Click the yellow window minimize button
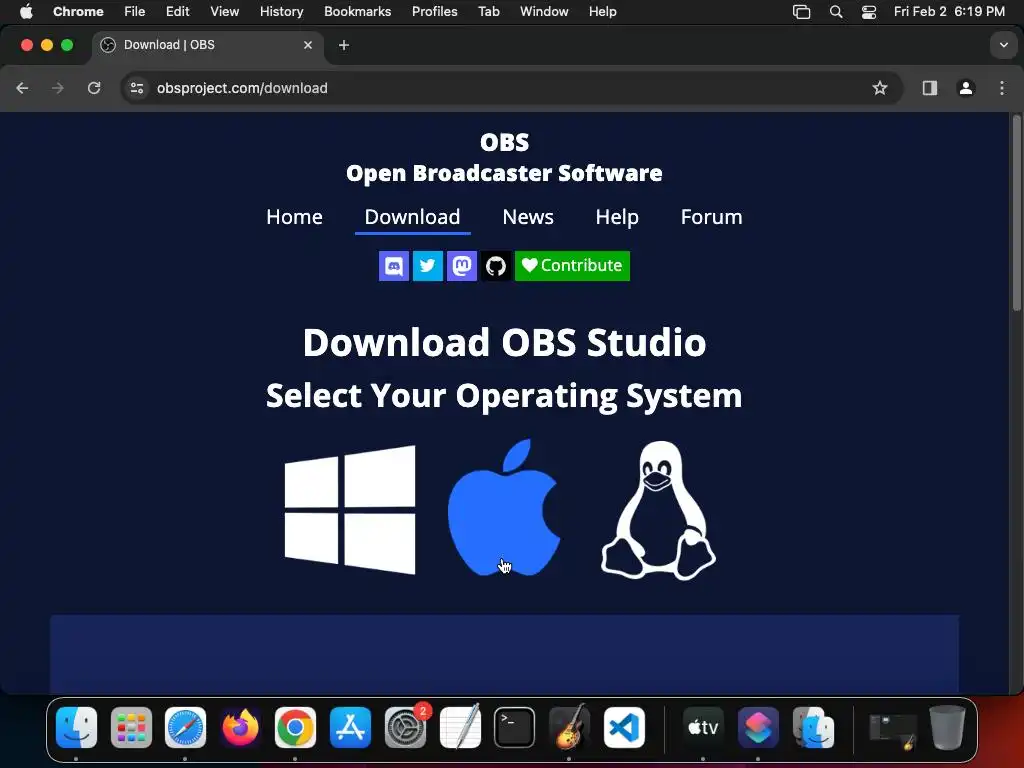Image resolution: width=1024 pixels, height=768 pixels. pos(47,45)
